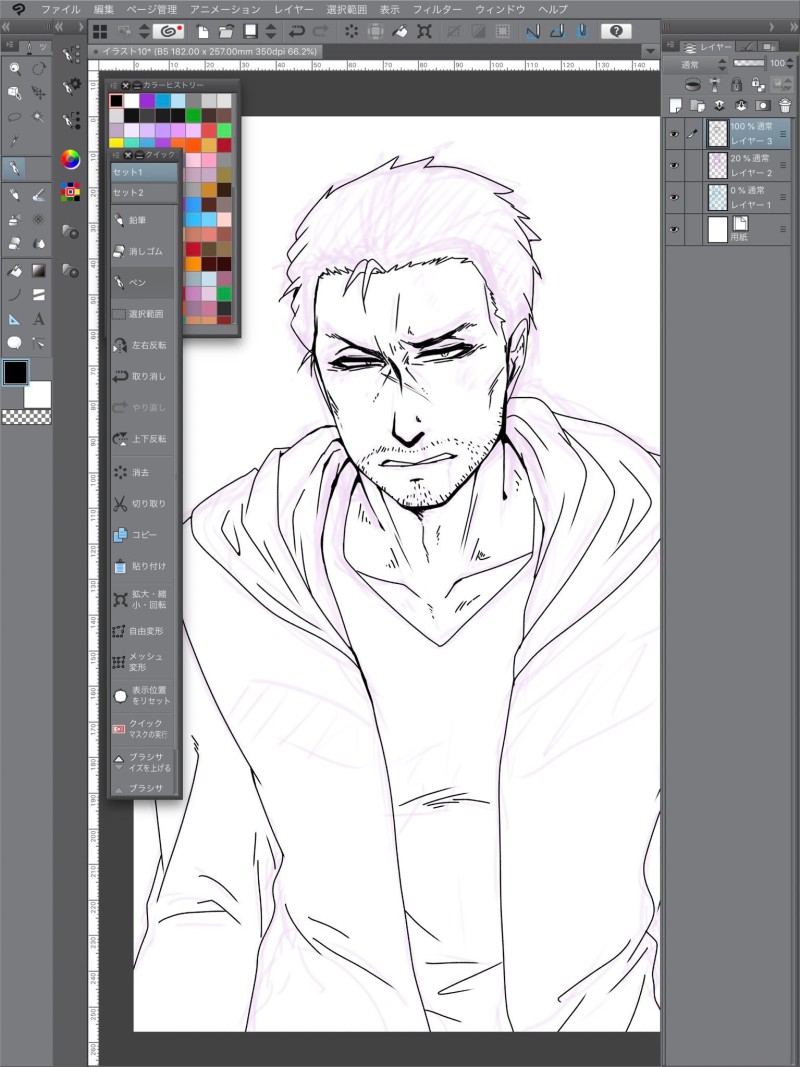The height and width of the screenshot is (1067, 800).
Task: Click 消しゴム in Quick Access
Action: pos(144,252)
